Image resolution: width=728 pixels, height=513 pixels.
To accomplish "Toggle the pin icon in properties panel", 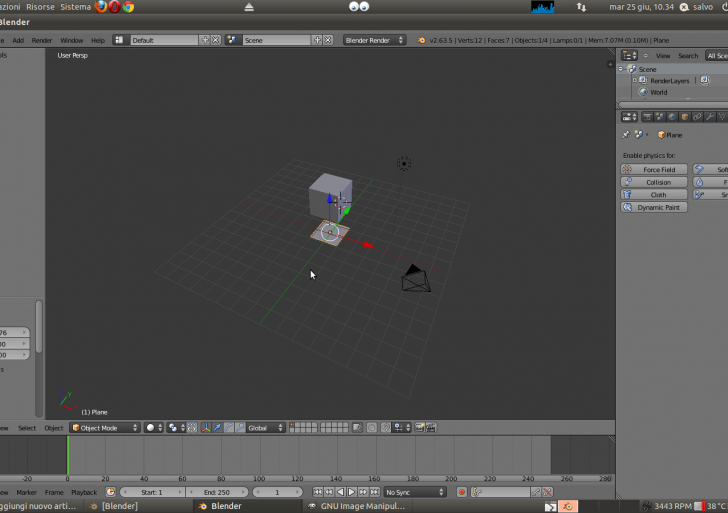I will tap(626, 134).
